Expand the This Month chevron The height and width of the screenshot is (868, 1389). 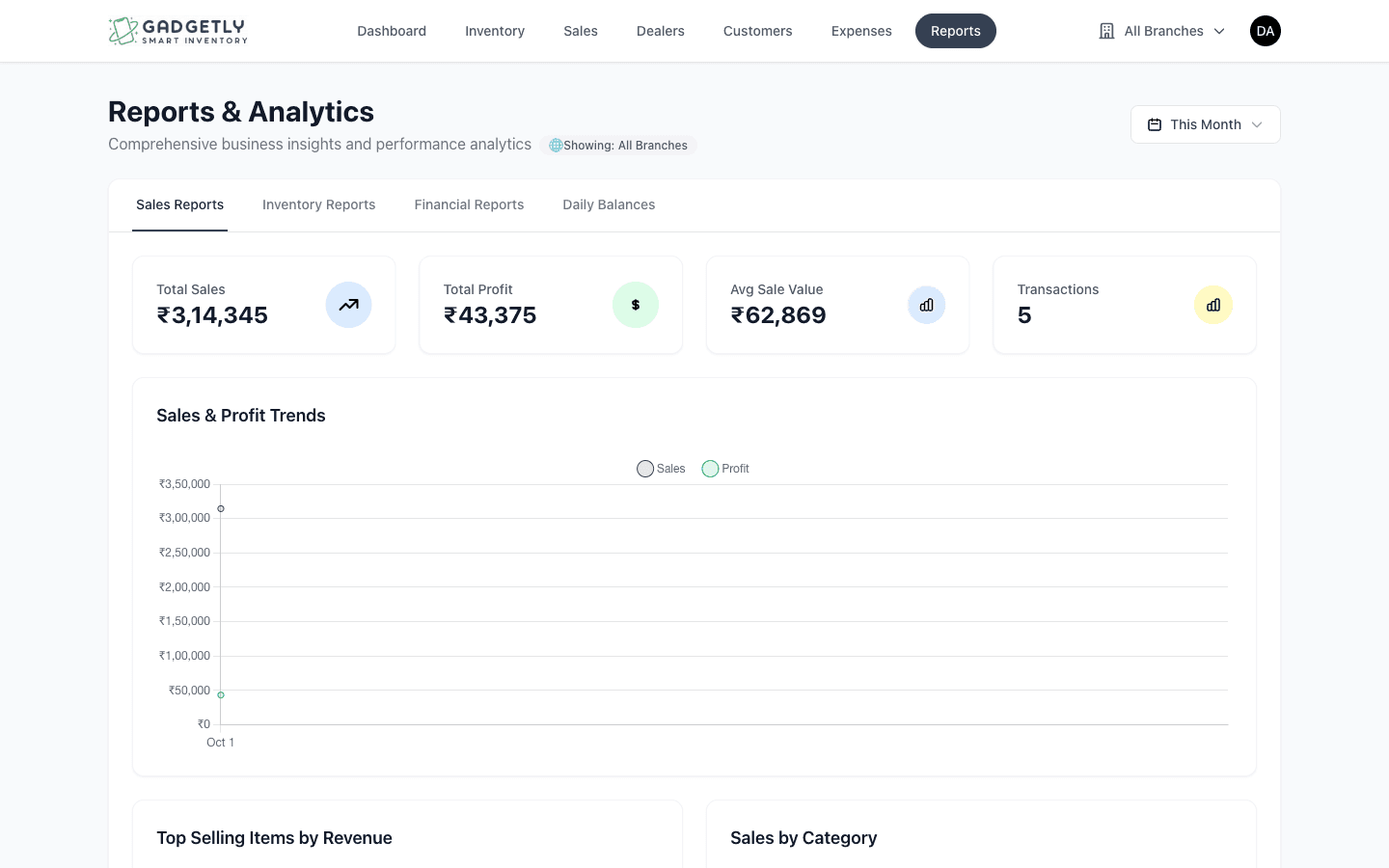click(x=1257, y=124)
